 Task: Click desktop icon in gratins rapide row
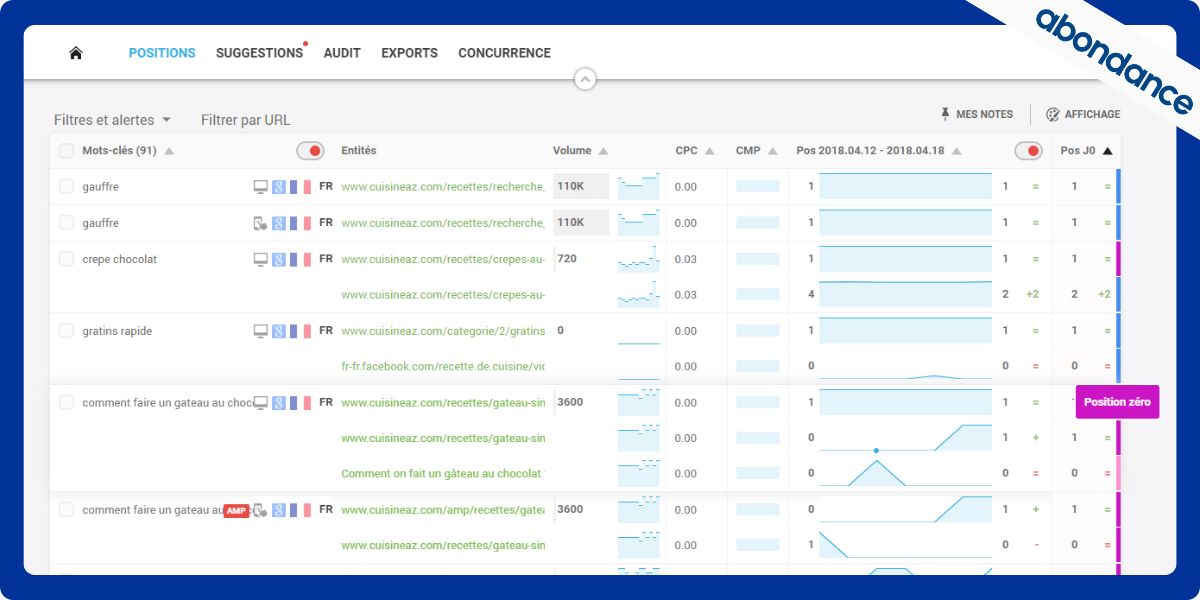point(261,331)
